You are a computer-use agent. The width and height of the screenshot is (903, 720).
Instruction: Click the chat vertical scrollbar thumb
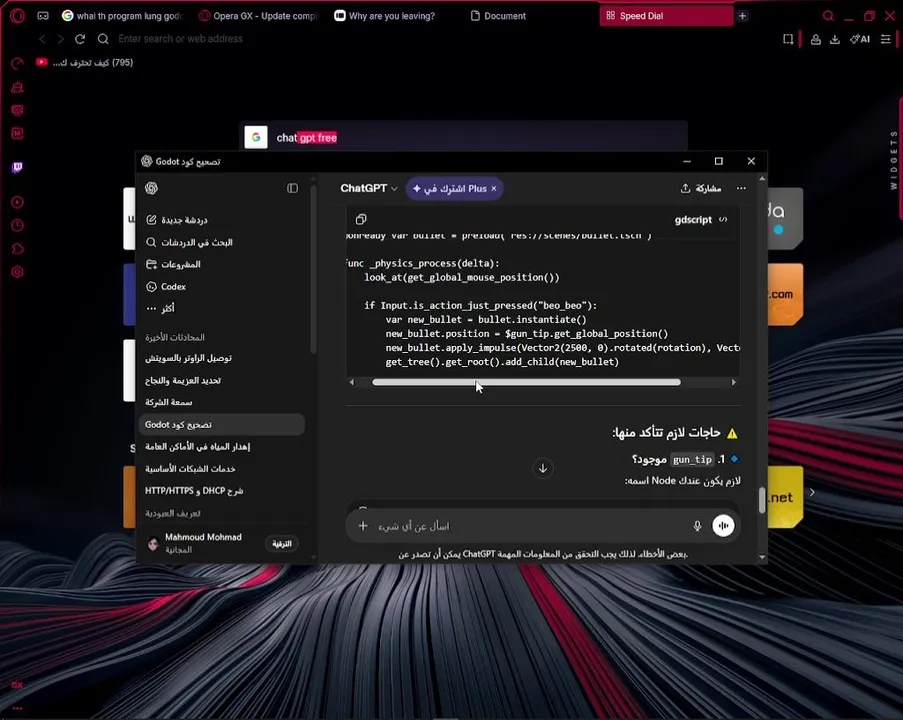click(x=762, y=499)
